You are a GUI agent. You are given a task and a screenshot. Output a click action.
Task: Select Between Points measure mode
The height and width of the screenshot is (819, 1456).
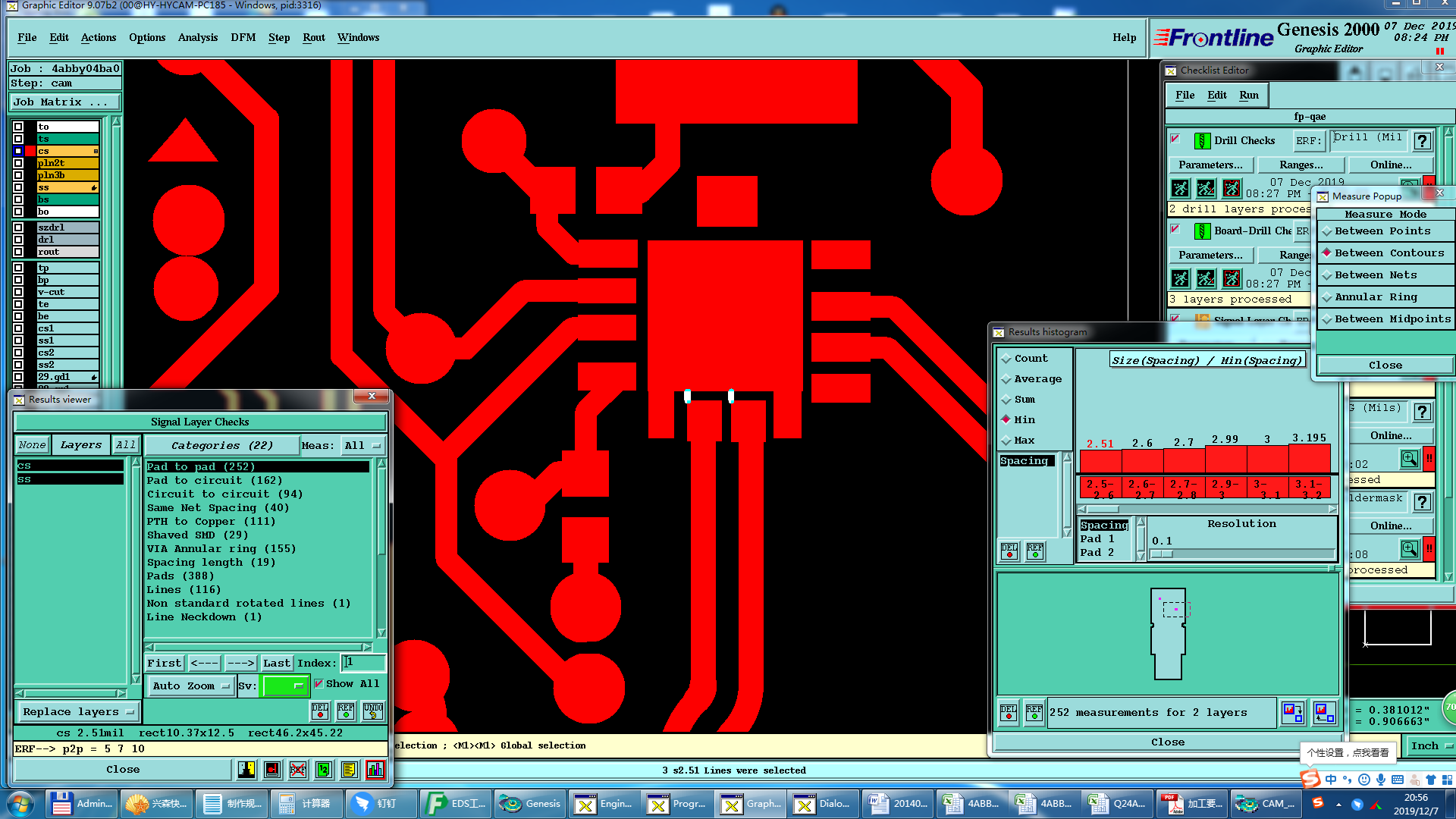[x=1382, y=231]
